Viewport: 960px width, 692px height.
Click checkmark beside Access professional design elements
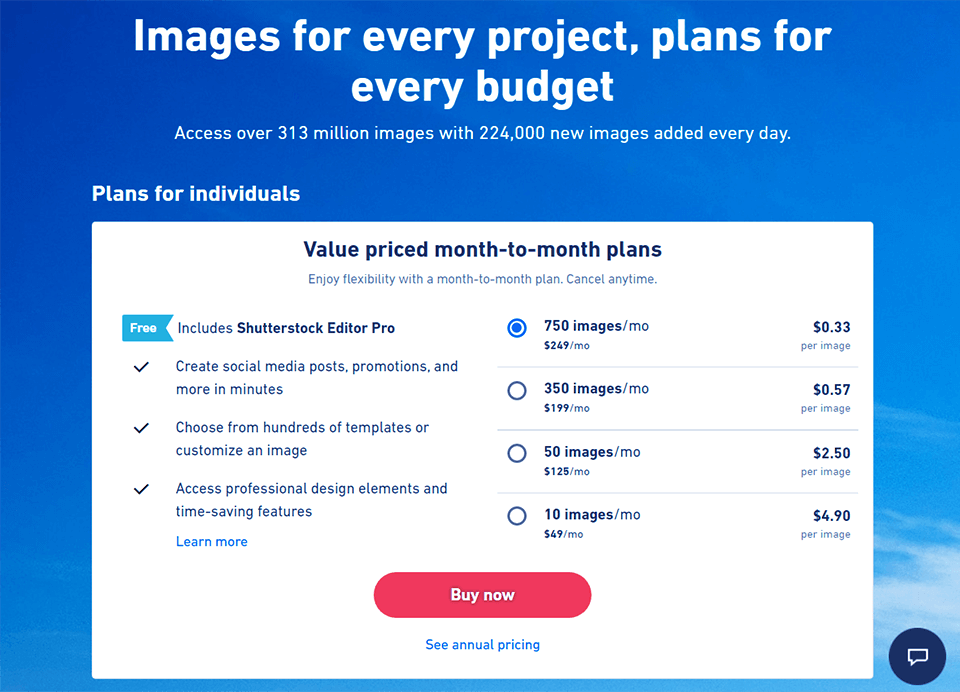click(141, 489)
